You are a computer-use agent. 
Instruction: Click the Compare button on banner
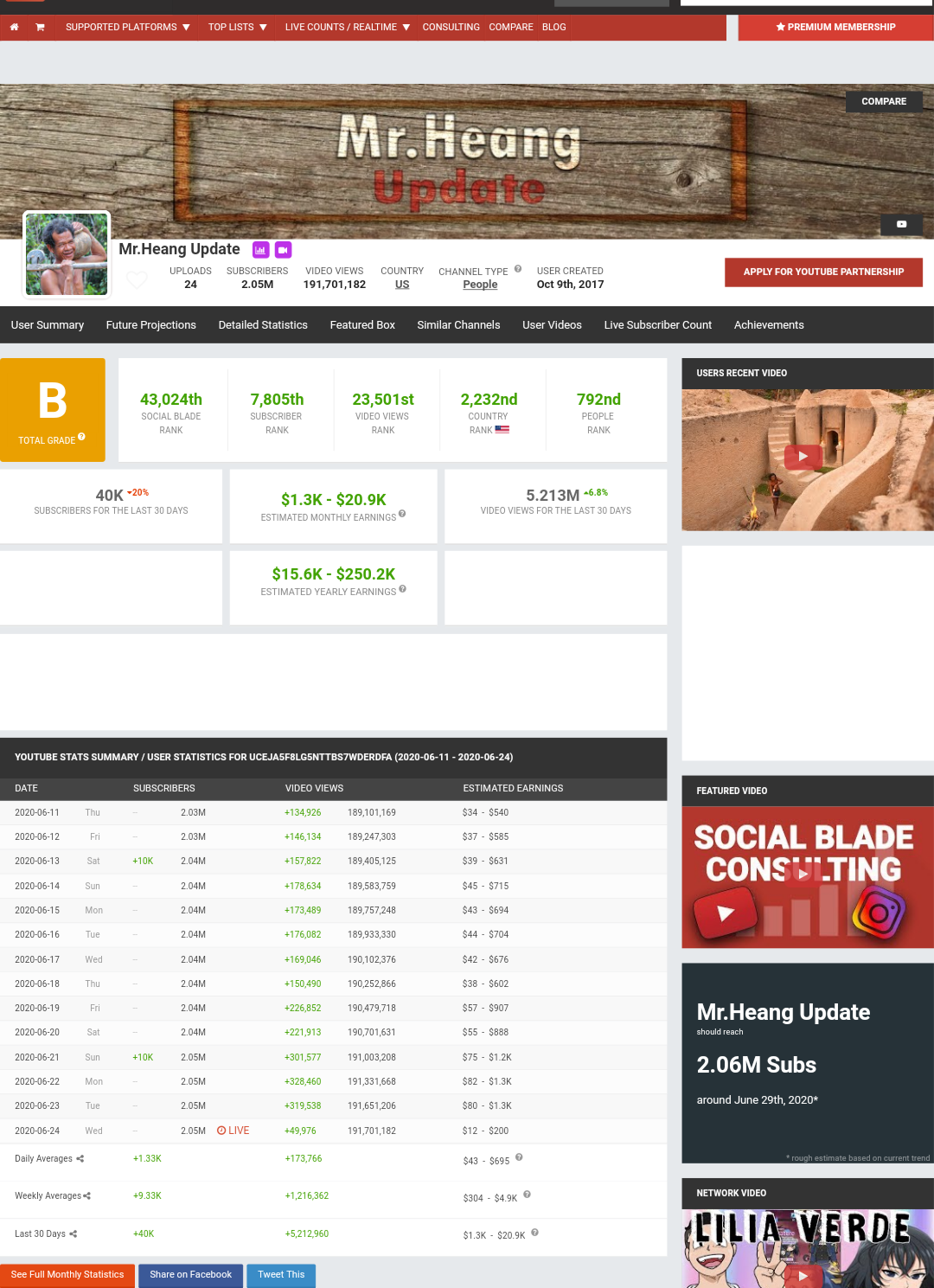(884, 101)
